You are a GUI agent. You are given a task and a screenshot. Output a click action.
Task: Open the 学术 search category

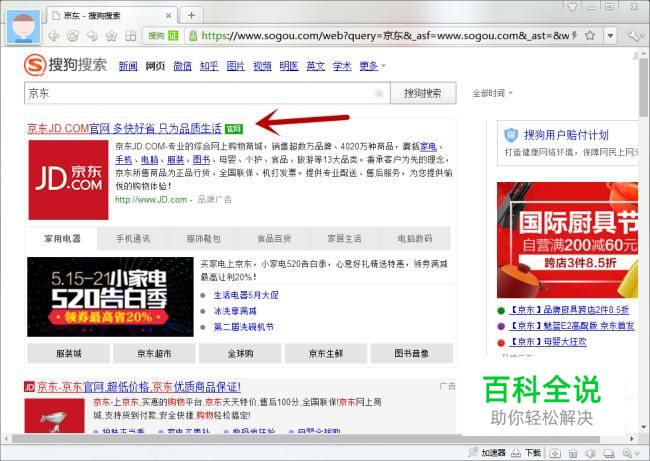click(342, 66)
